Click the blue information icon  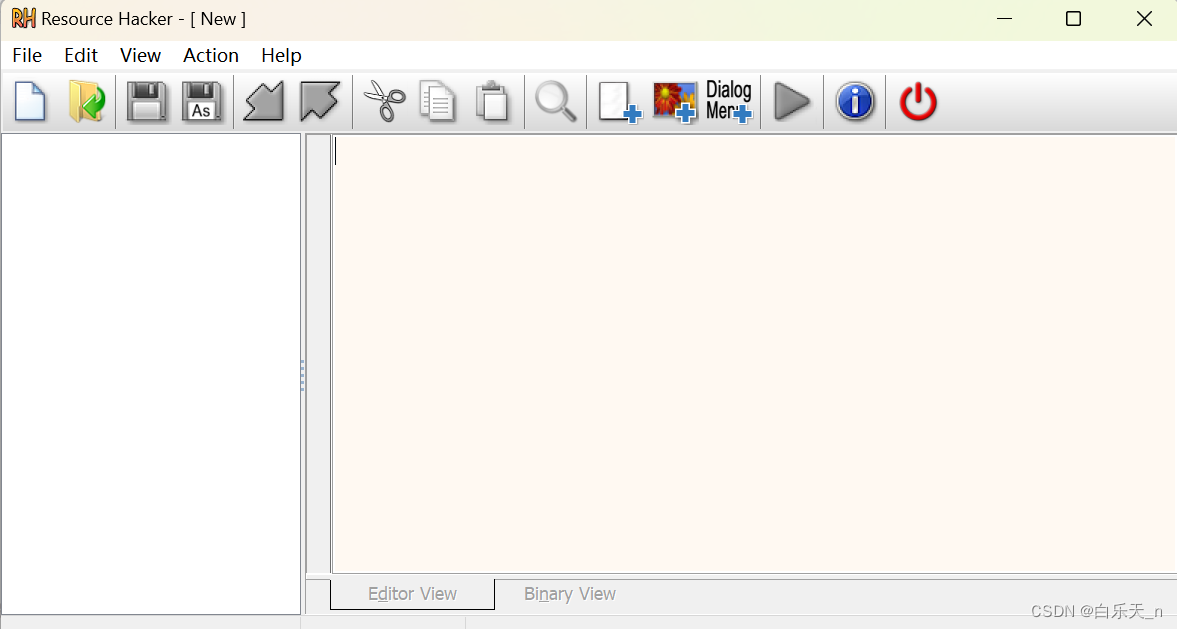pos(855,101)
